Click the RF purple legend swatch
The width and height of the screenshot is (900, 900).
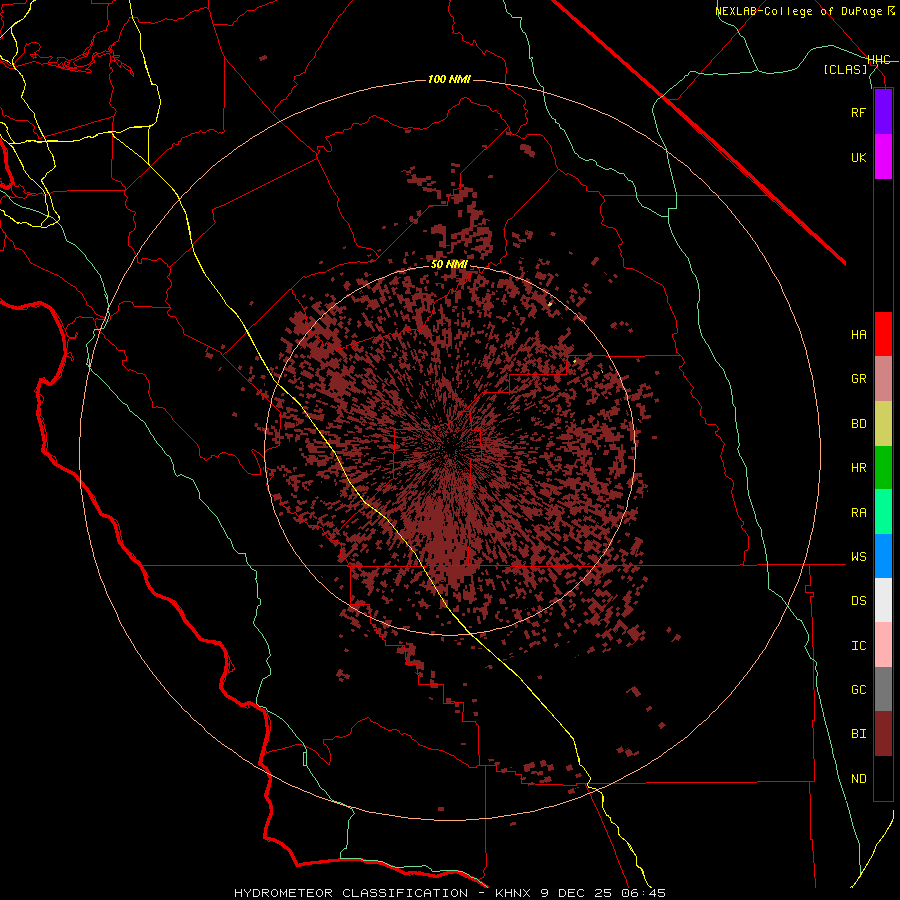pyautogui.click(x=883, y=112)
